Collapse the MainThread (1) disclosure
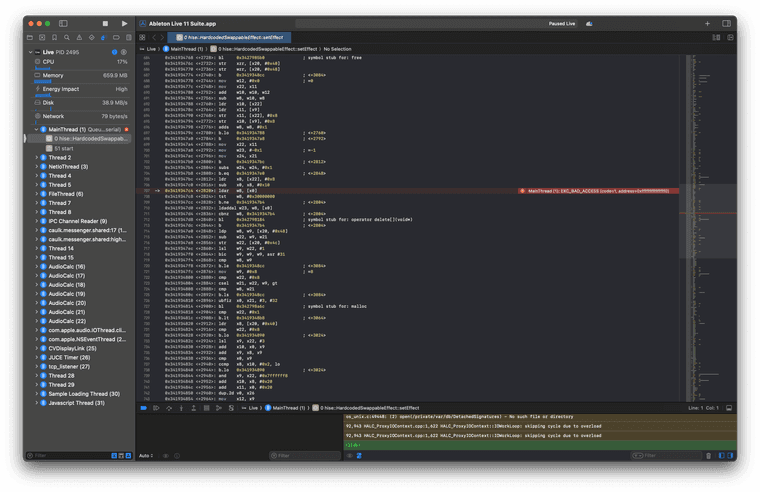 click(36, 129)
